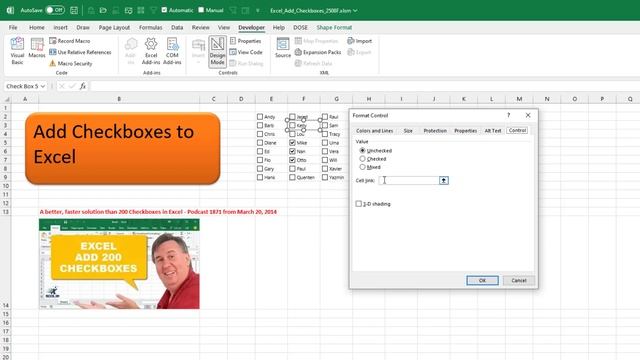Image resolution: width=640 pixels, height=360 pixels.
Task: Open Excel Add-ins dialog
Action: 151,51
